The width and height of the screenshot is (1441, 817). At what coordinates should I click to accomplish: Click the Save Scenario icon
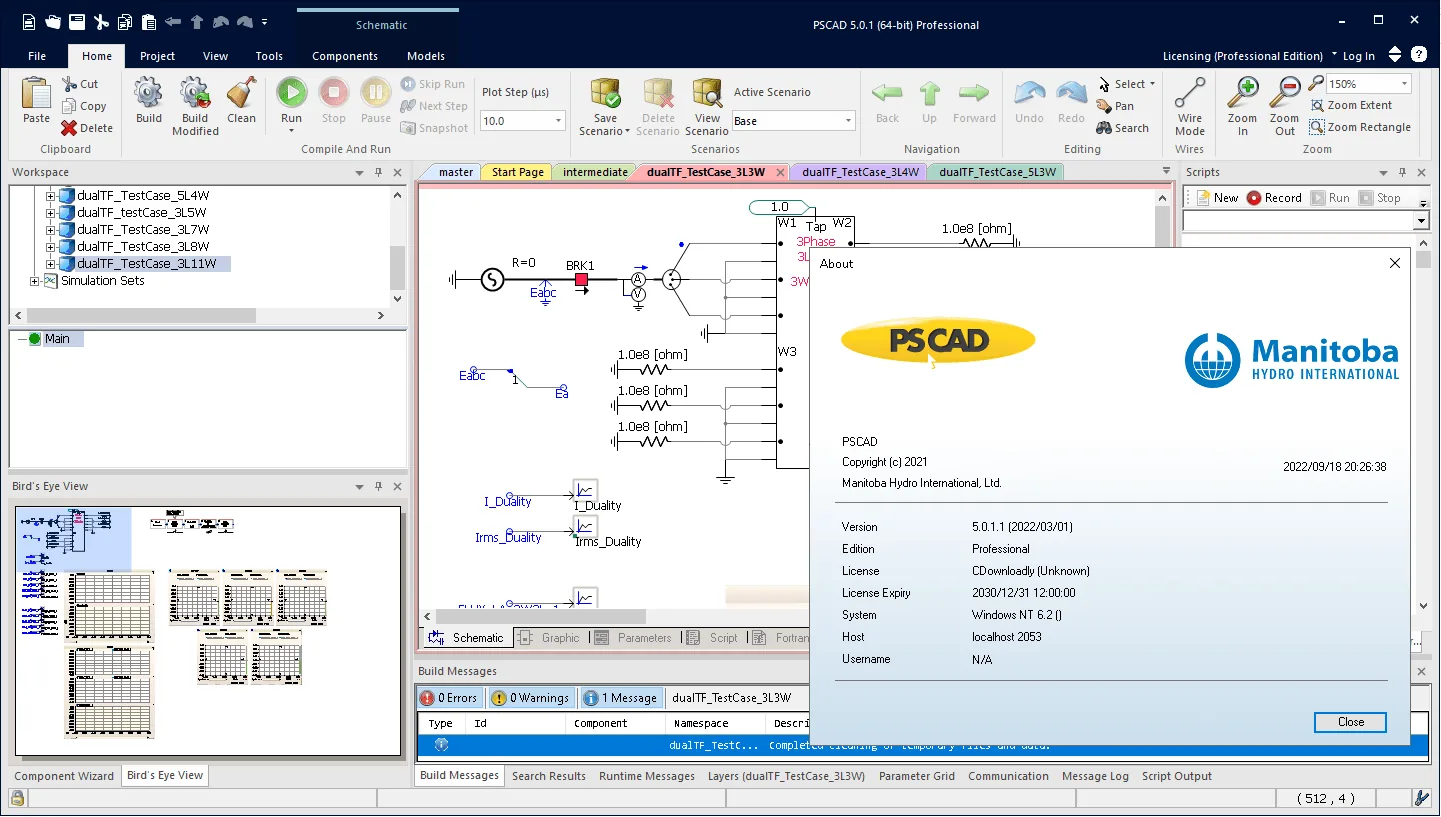point(605,93)
